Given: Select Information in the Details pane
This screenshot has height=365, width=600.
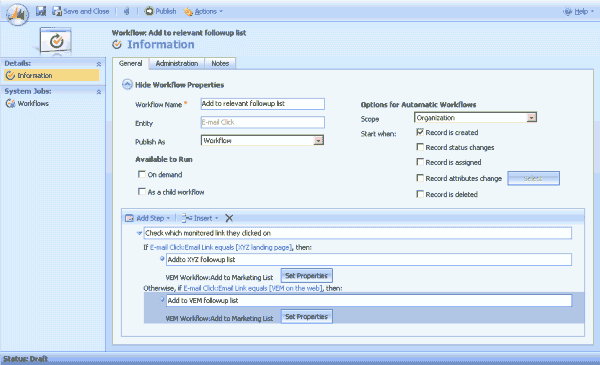Looking at the screenshot, I should 52,75.
